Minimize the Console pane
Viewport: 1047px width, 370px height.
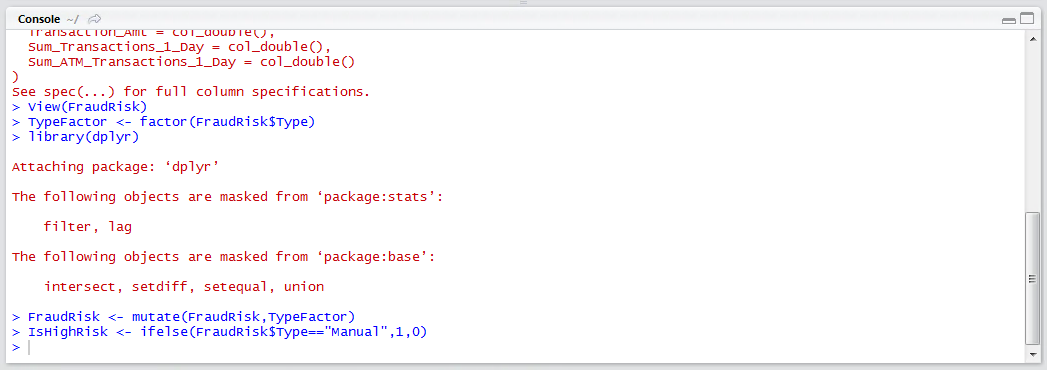click(x=1008, y=20)
